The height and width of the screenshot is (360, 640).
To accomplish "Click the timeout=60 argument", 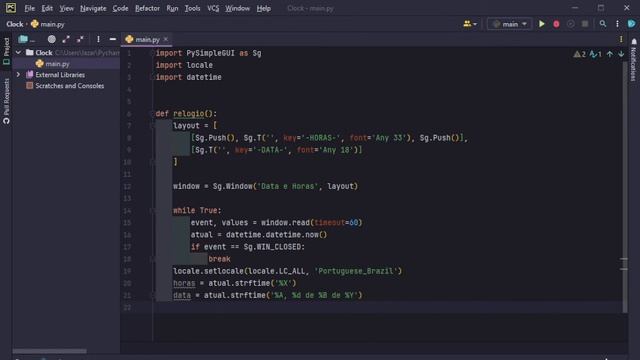I will pos(336,222).
